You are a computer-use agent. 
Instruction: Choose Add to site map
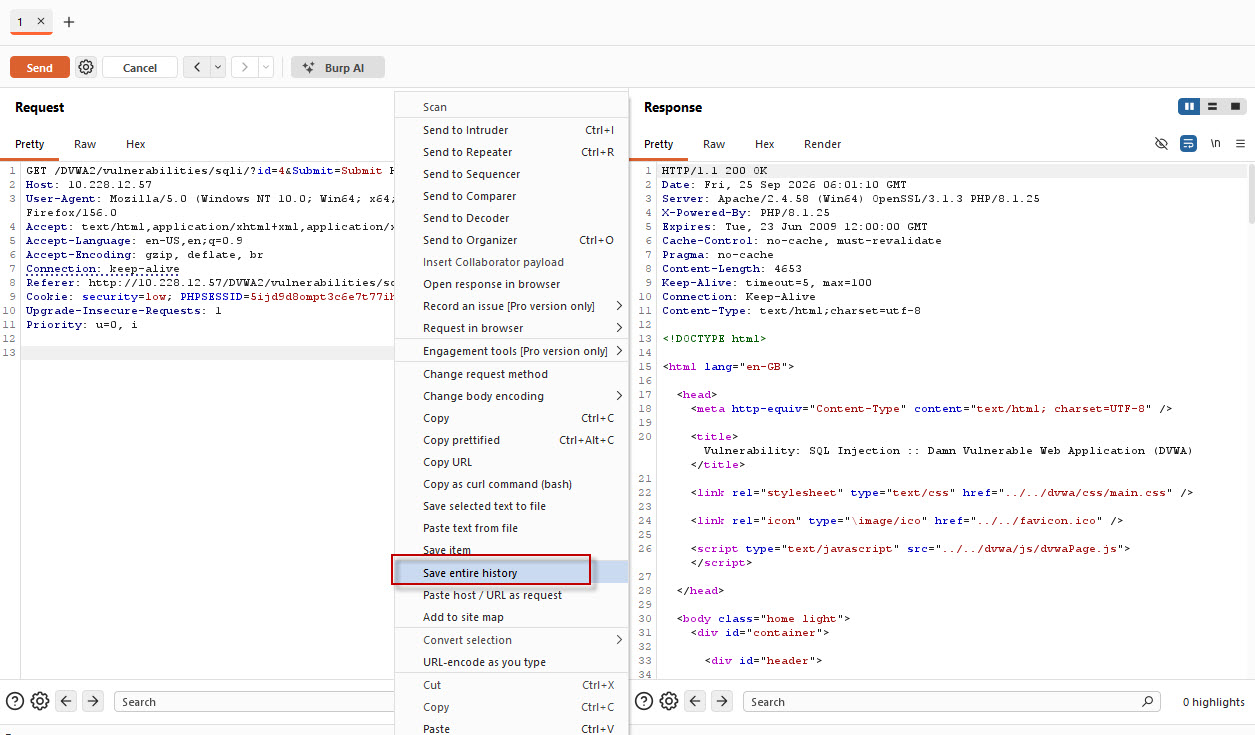point(512,617)
